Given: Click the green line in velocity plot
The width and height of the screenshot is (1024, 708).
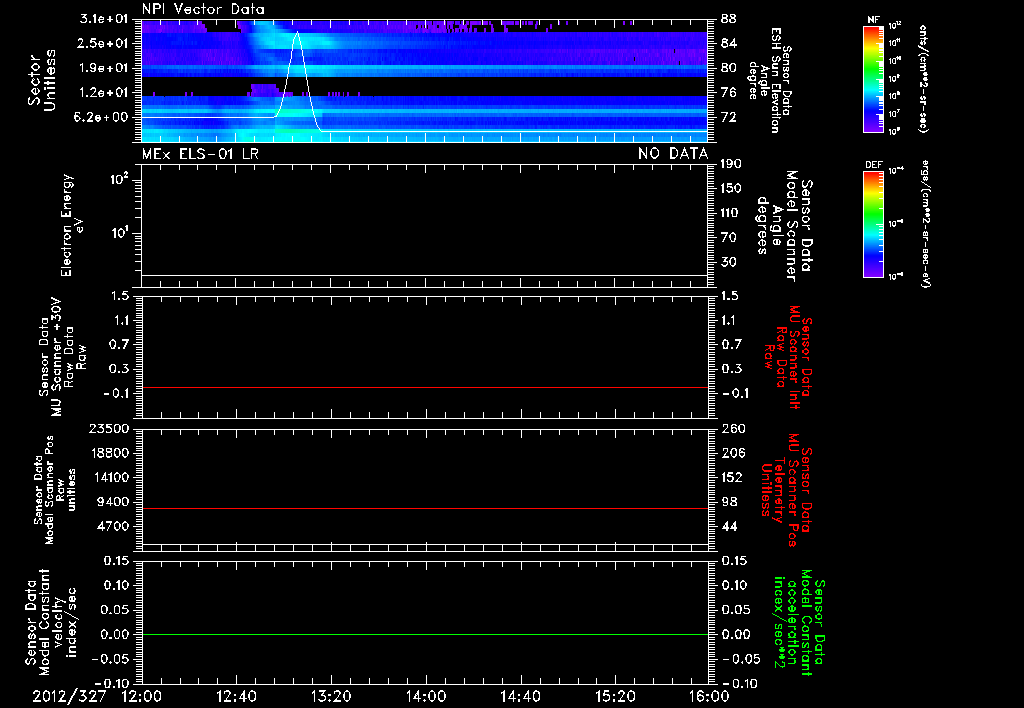Looking at the screenshot, I should [x=424, y=634].
